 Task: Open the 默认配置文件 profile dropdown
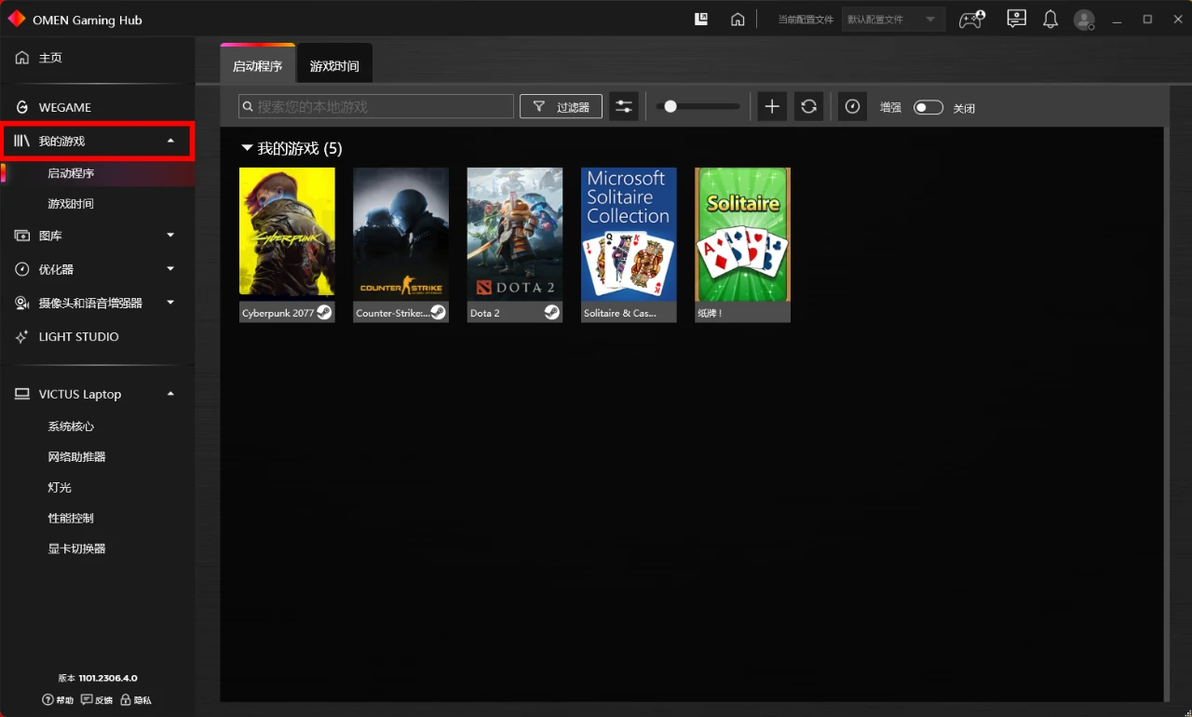(893, 20)
